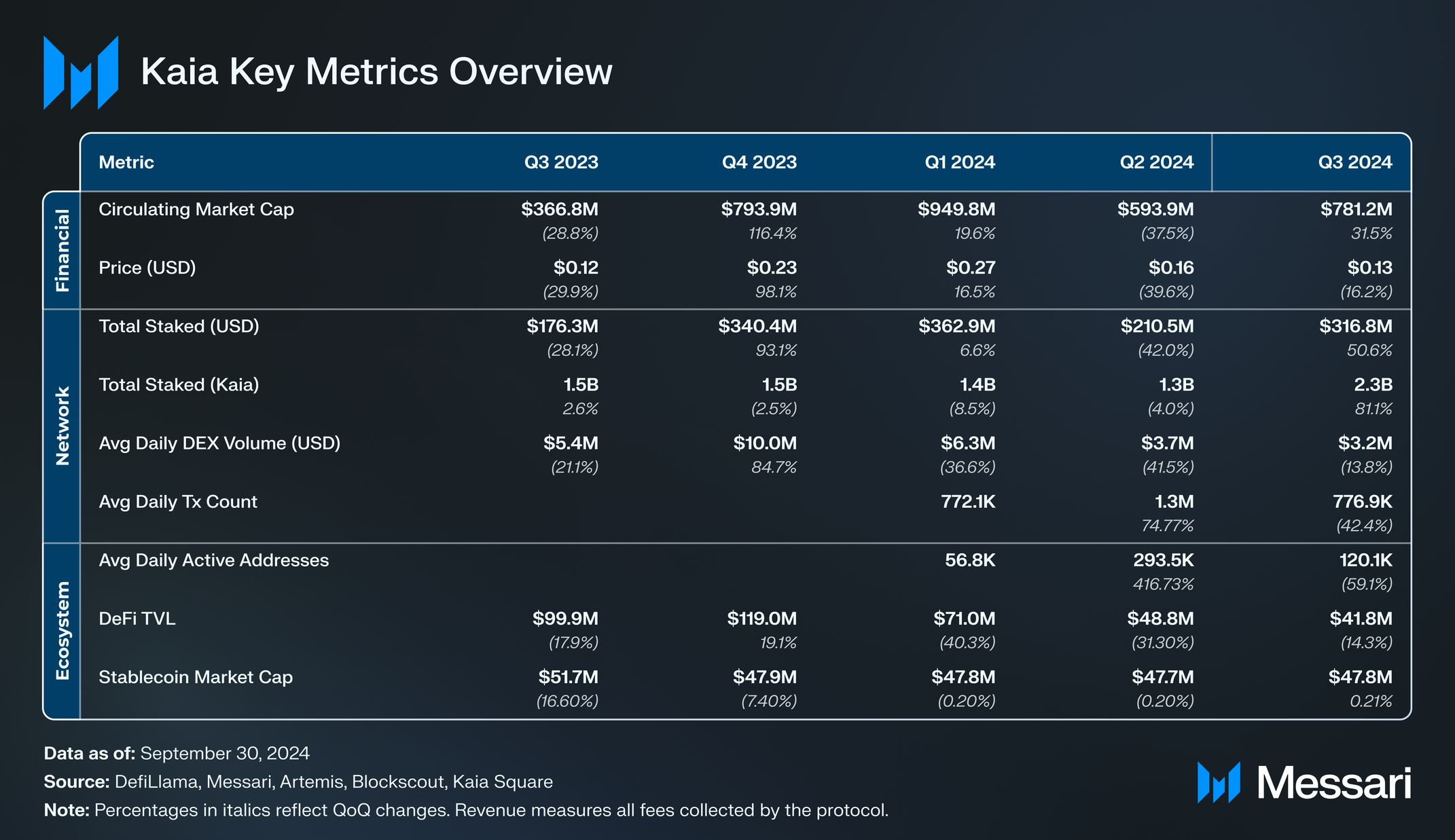Select the $0.13 price value

tap(1370, 268)
